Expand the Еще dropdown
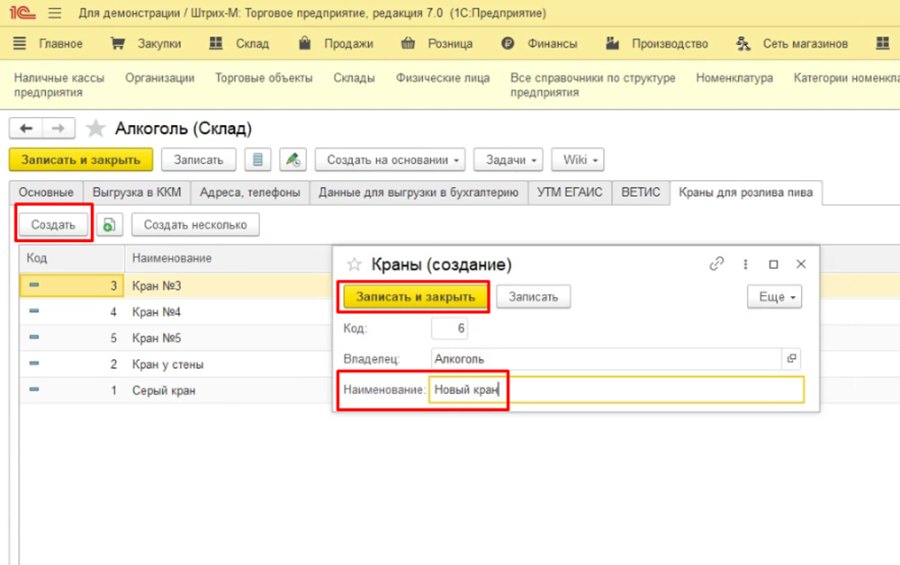Screen dimensions: 900x565 click(774, 297)
